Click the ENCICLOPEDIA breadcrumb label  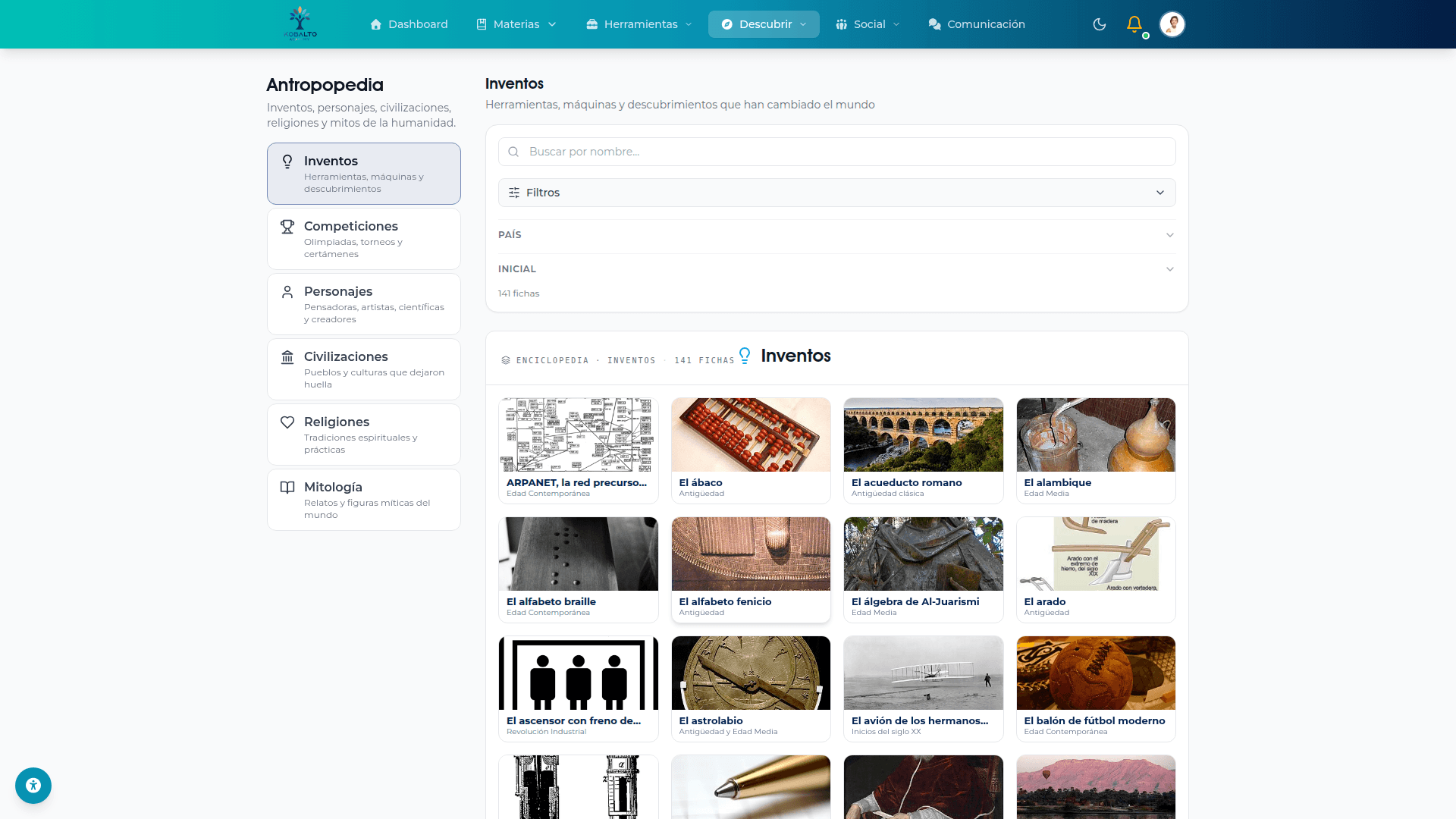pos(553,361)
